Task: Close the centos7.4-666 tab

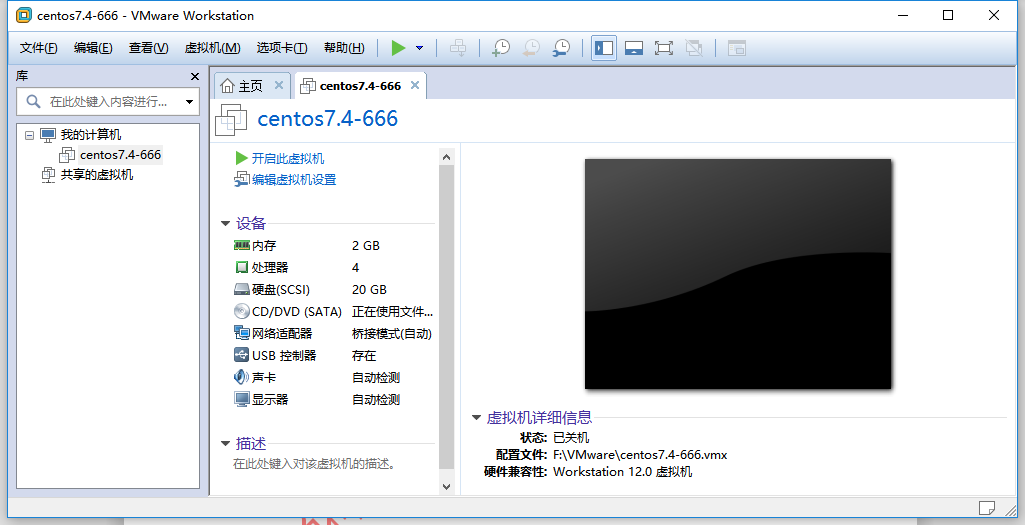Action: [414, 85]
